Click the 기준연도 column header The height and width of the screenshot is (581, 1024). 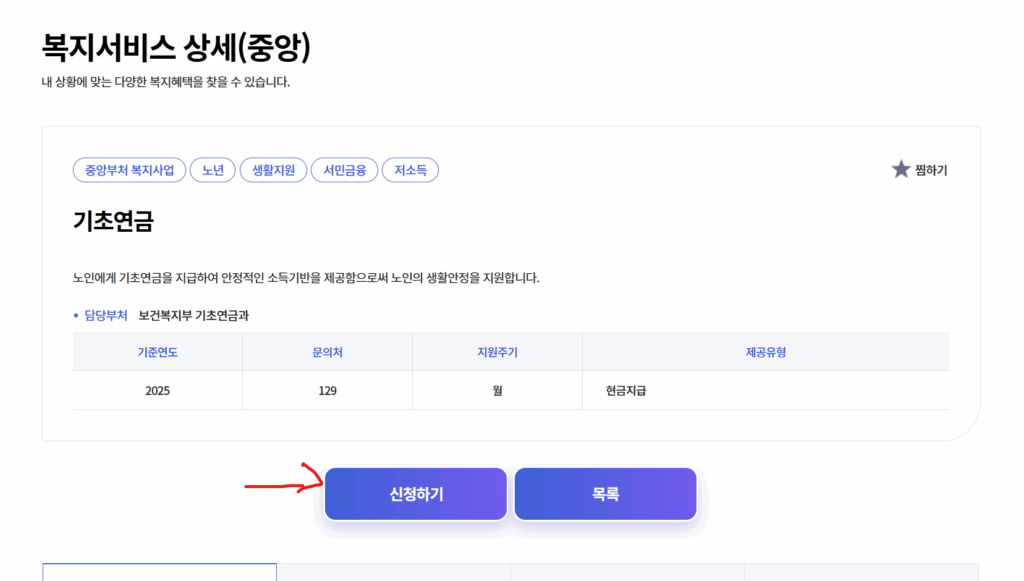[x=157, y=352]
